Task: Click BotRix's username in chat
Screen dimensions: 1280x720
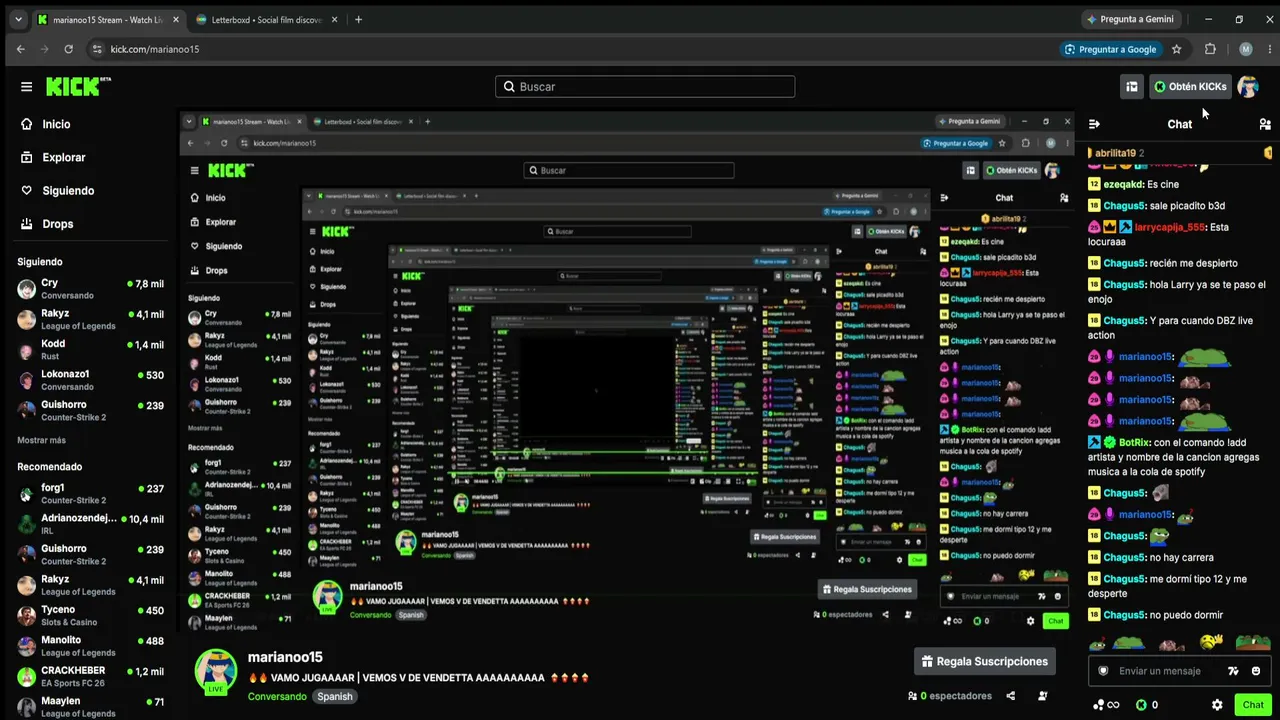Action: pyautogui.click(x=1134, y=442)
